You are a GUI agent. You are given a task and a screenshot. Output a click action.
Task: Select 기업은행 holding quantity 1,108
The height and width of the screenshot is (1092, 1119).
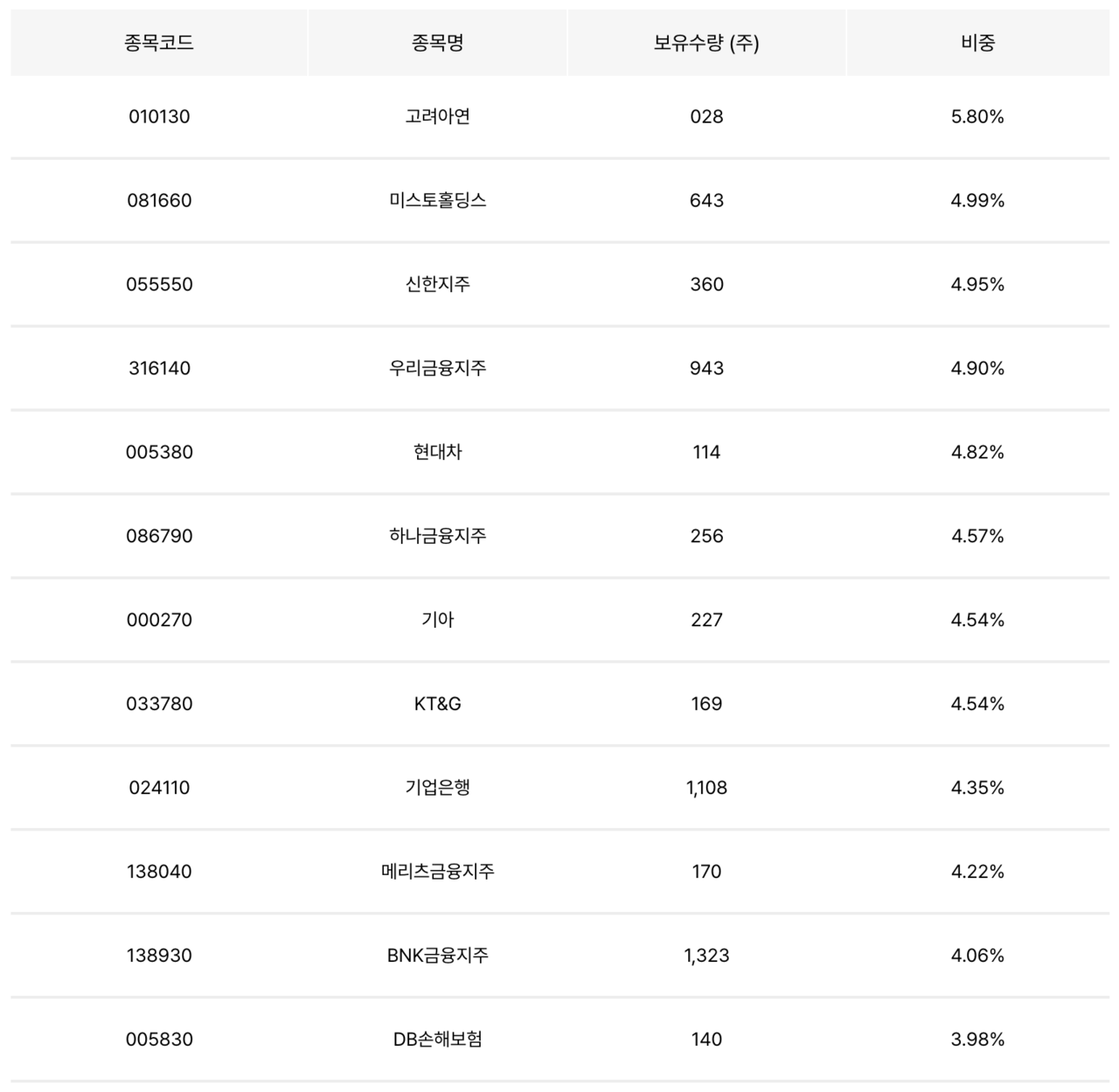point(706,788)
